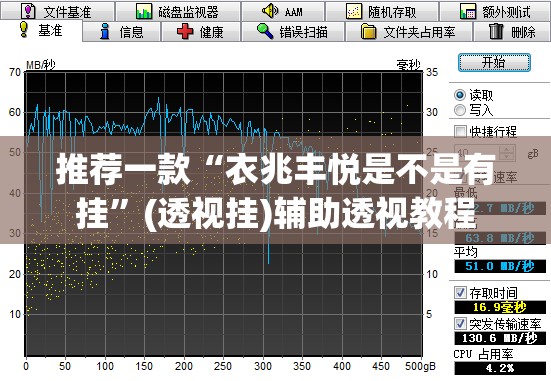Open the 文件基准 tab
This screenshot has width=551, height=381.
tap(57, 11)
